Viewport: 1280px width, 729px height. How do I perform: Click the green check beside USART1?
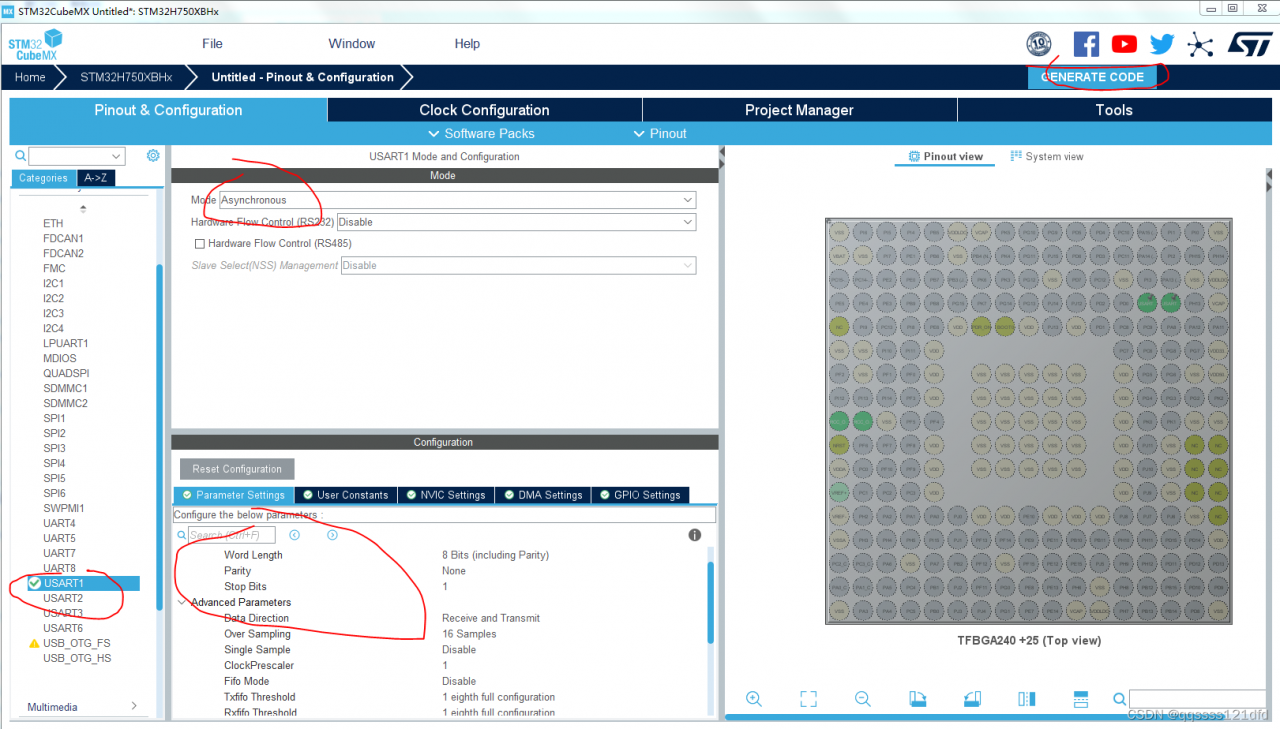(x=35, y=583)
